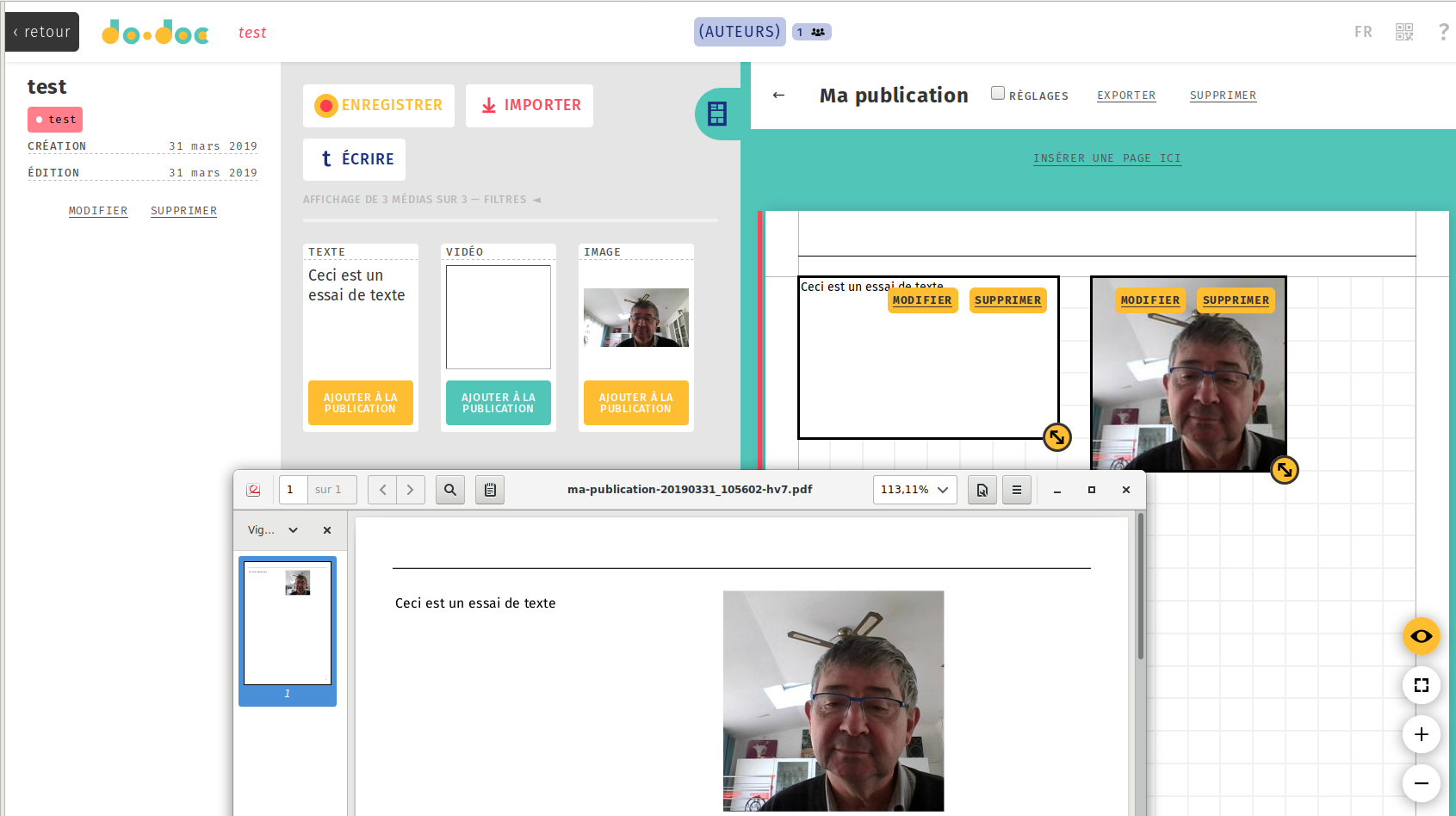Zoom out with the minus button
Image resolution: width=1456 pixels, height=816 pixels.
click(1421, 783)
